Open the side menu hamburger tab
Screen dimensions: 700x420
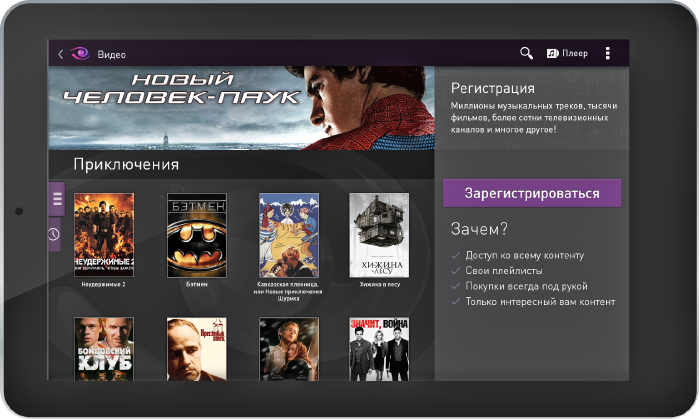pyautogui.click(x=57, y=199)
